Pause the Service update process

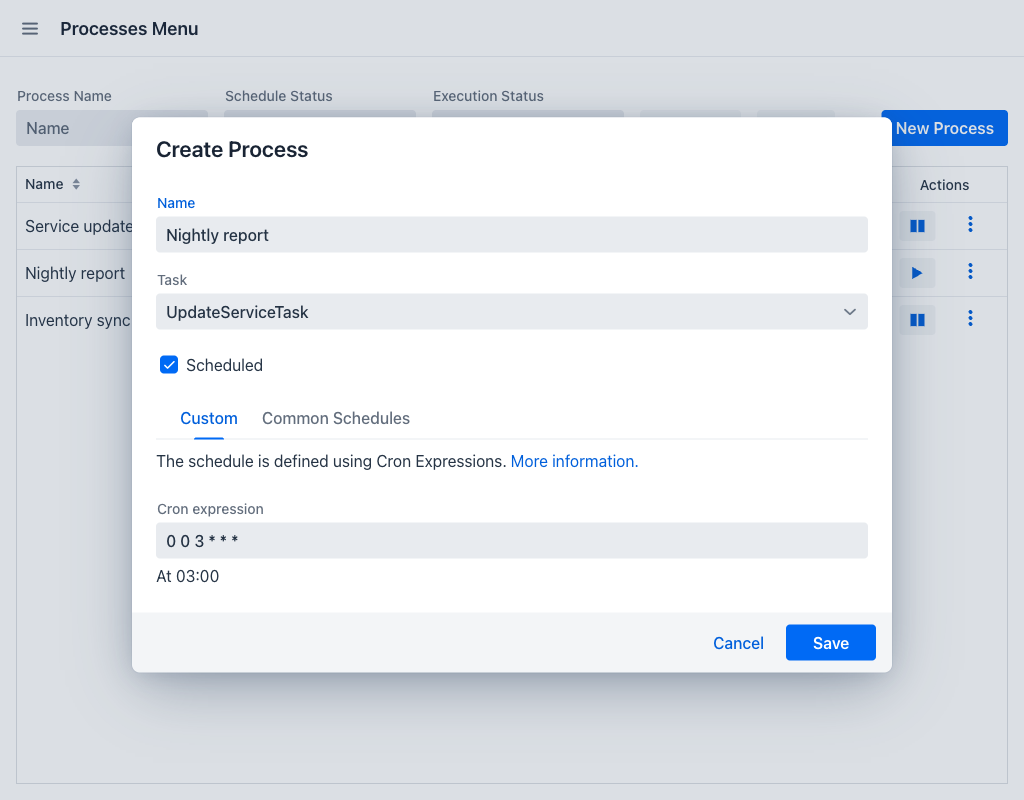[917, 226]
